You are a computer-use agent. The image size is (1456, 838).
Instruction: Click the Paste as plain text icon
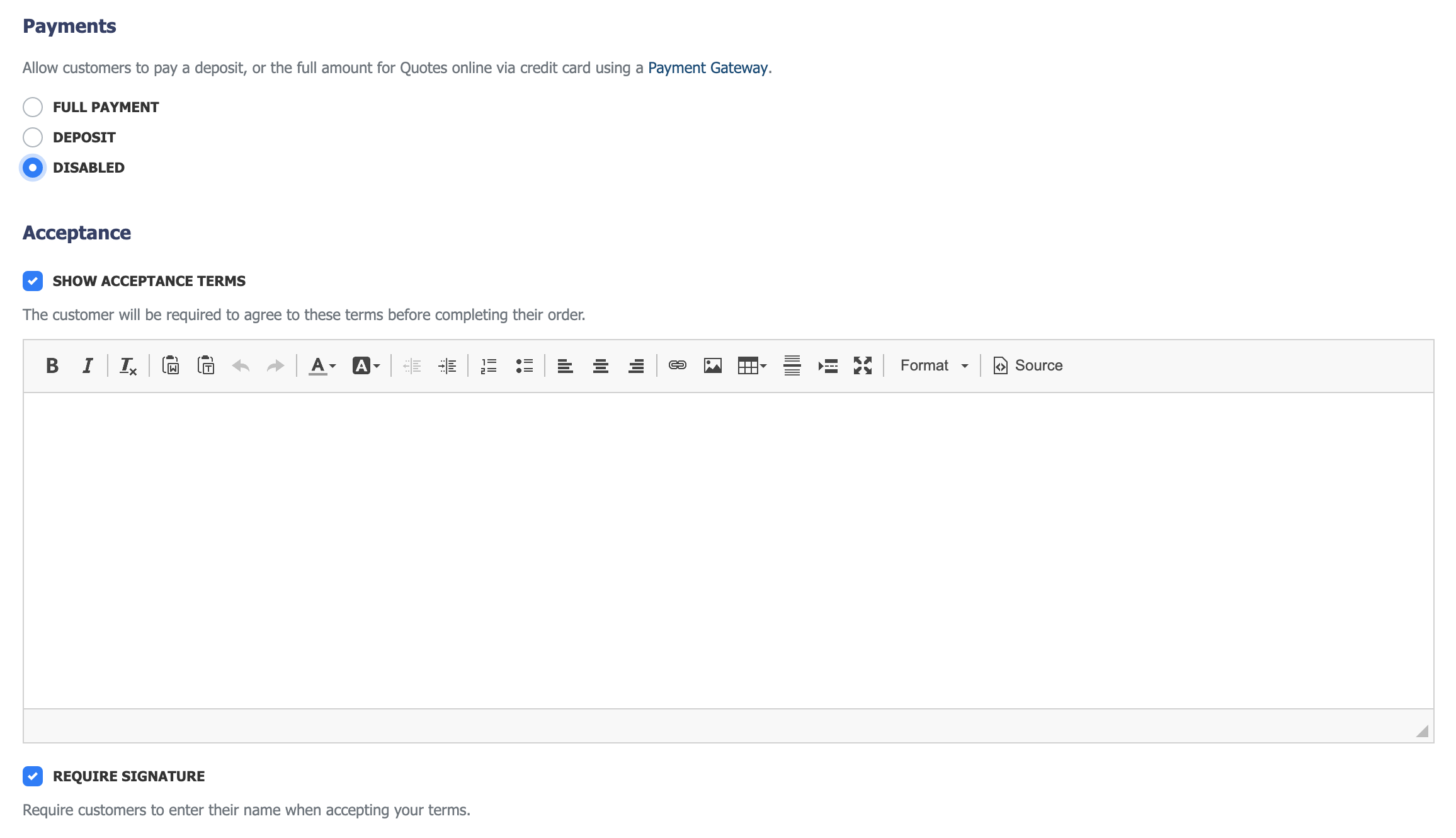(206, 365)
